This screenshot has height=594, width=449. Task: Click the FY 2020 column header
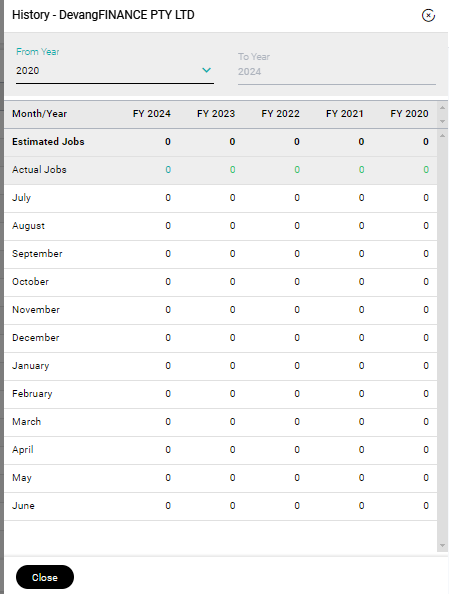point(409,114)
